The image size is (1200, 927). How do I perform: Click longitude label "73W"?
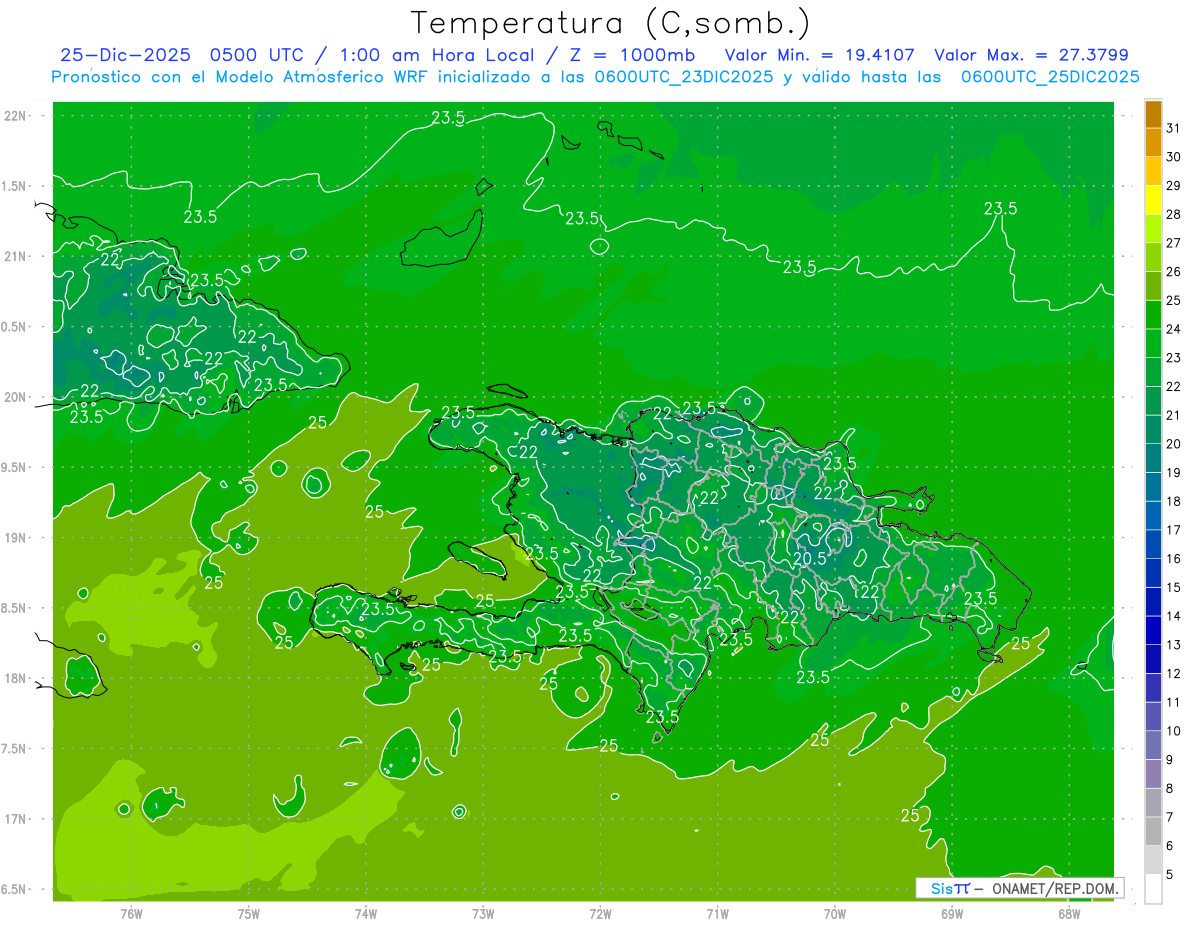click(x=483, y=913)
